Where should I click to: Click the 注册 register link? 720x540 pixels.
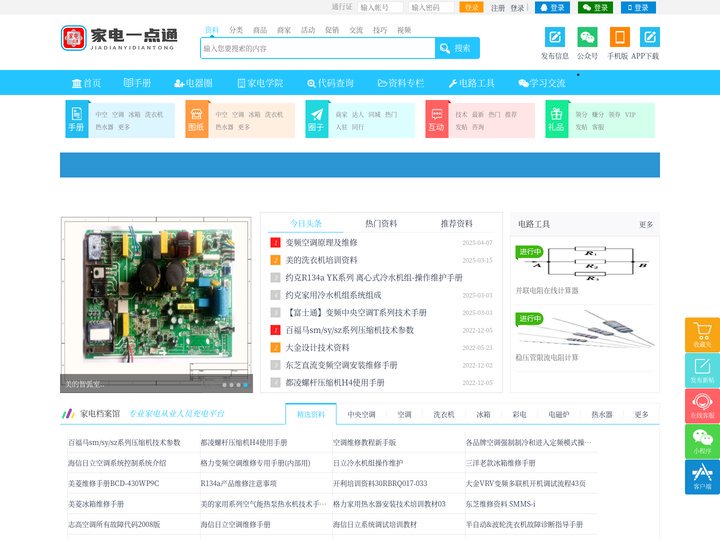click(497, 8)
